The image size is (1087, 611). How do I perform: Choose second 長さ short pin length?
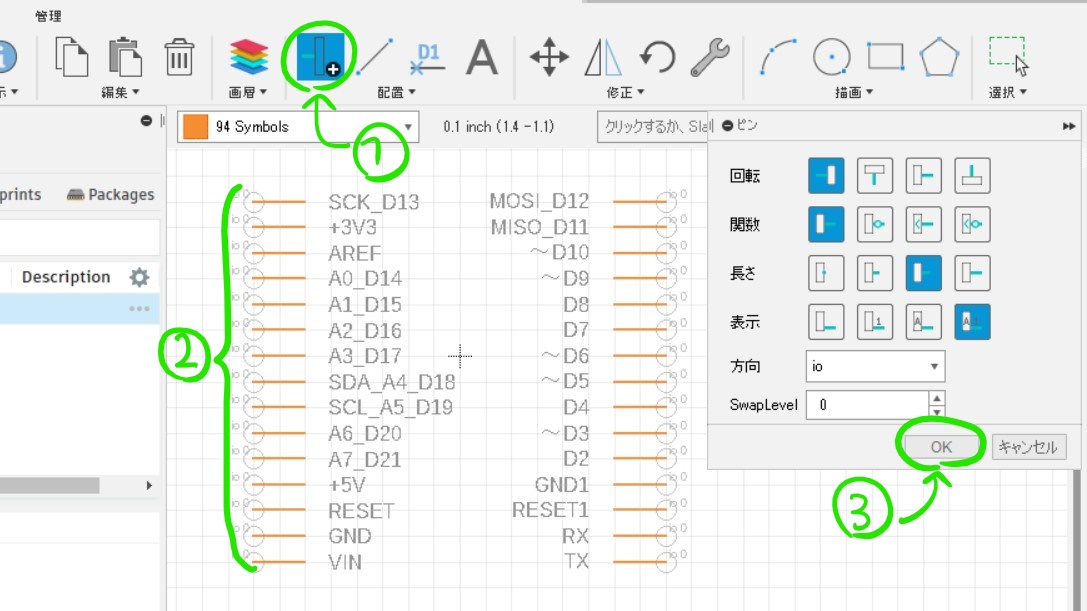click(x=874, y=273)
